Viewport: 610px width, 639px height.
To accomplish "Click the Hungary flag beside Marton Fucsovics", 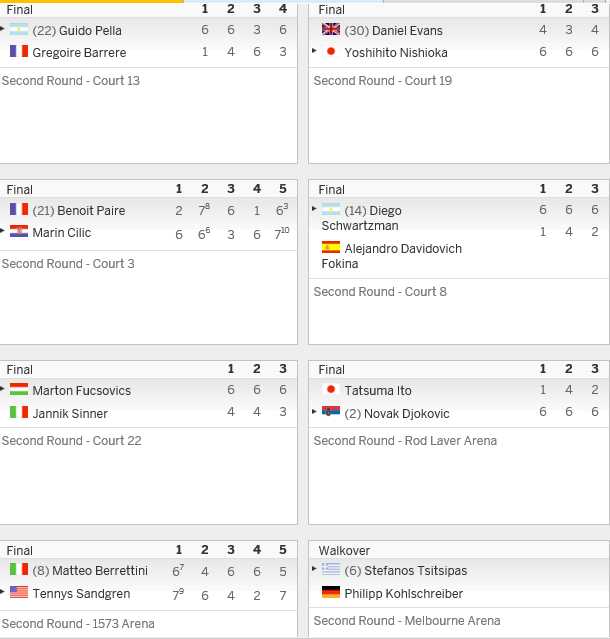I will pyautogui.click(x=19, y=389).
